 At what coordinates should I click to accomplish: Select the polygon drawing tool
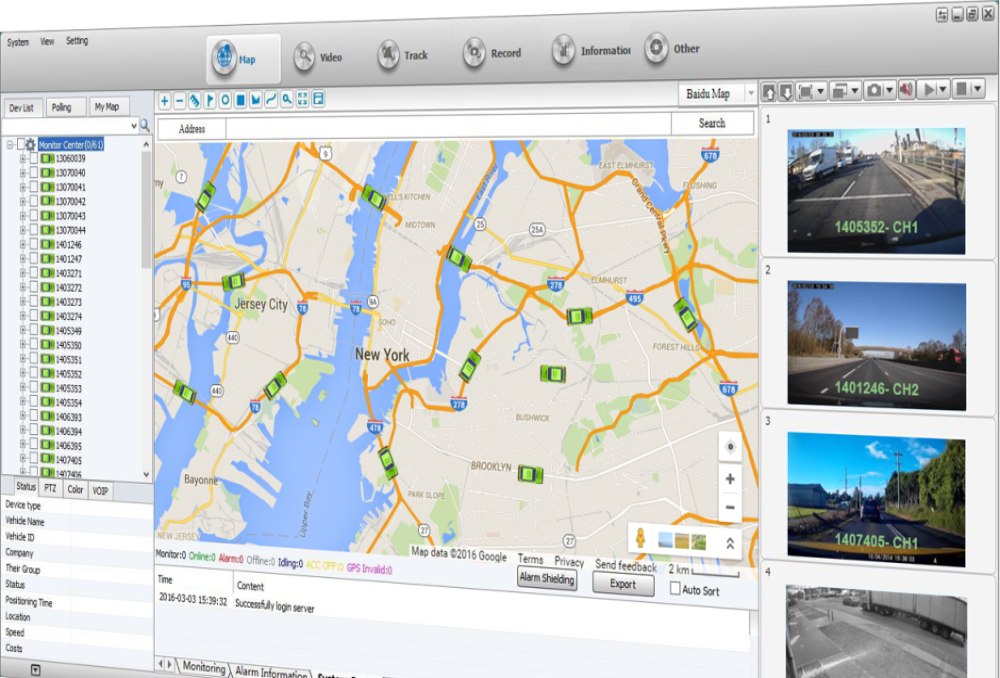point(256,99)
